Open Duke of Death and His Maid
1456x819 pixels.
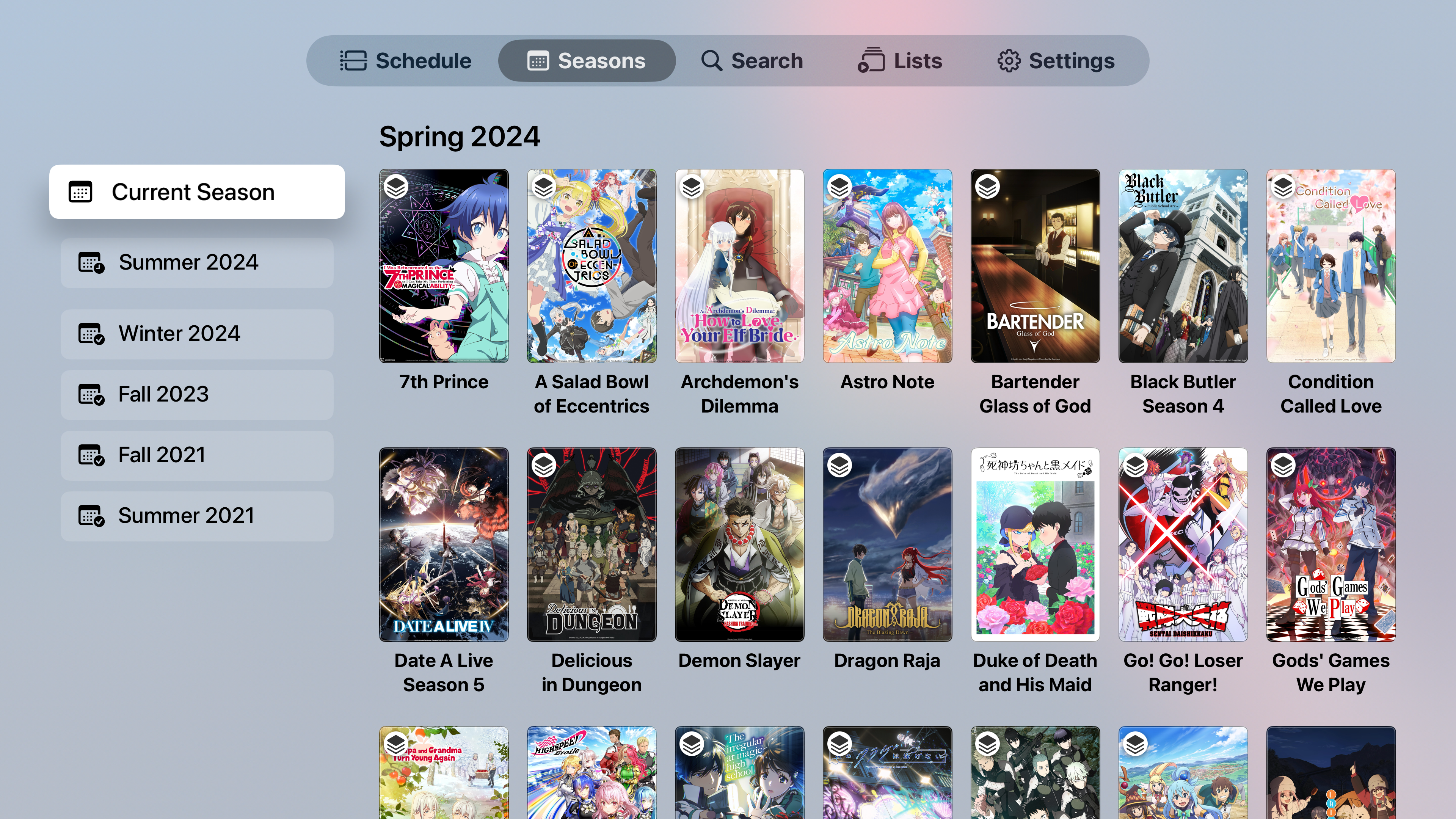point(1035,544)
